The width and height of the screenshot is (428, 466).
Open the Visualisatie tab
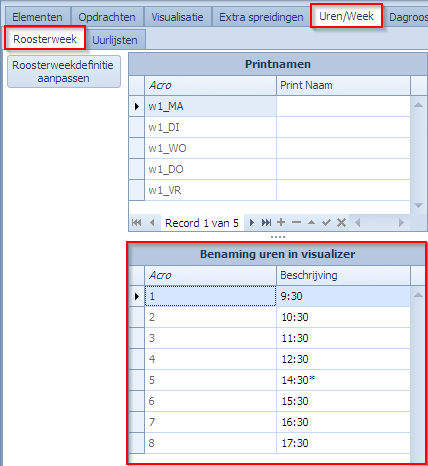(x=177, y=17)
